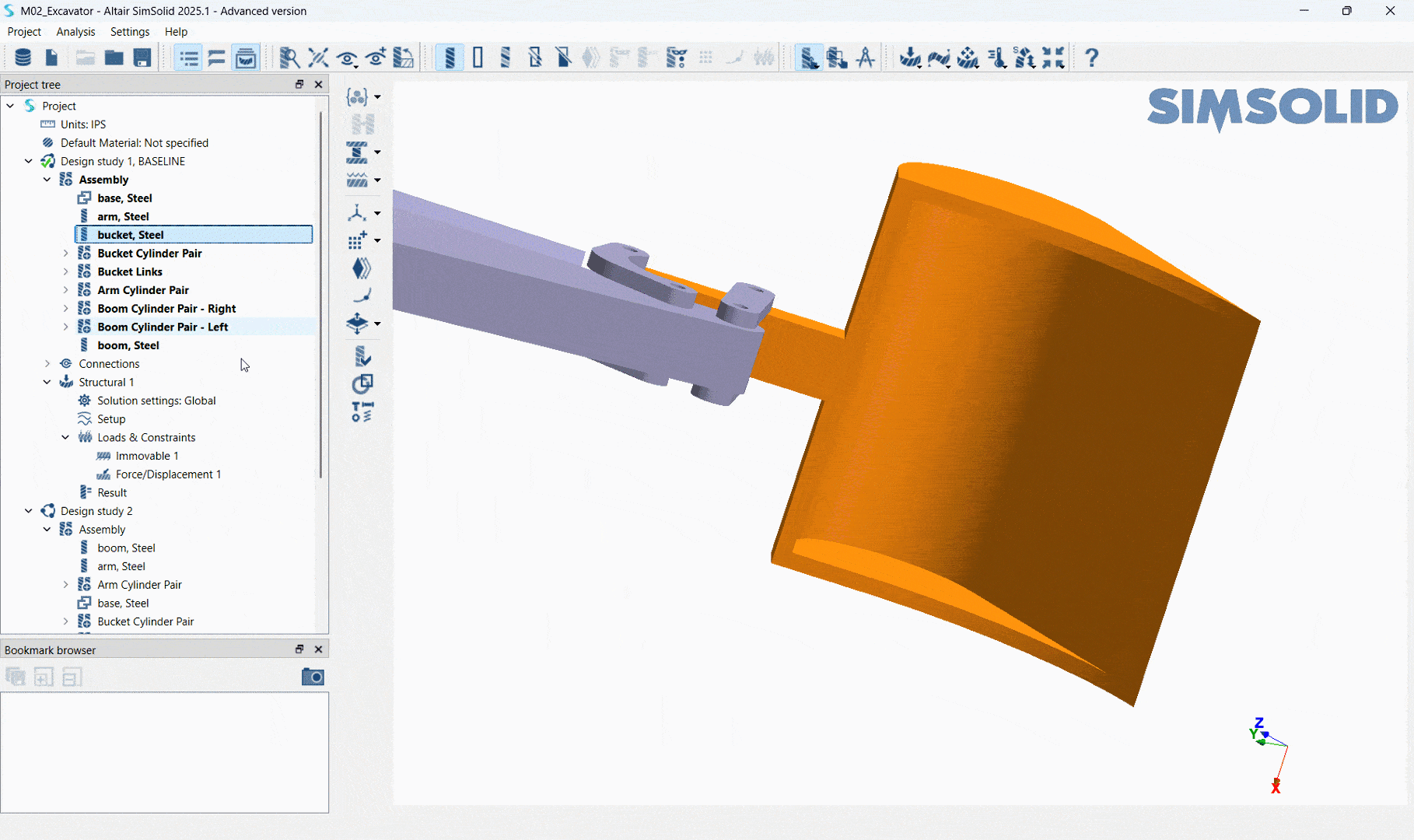The height and width of the screenshot is (840, 1414).
Task: Click the curve with a point icon
Action: pos(362,296)
